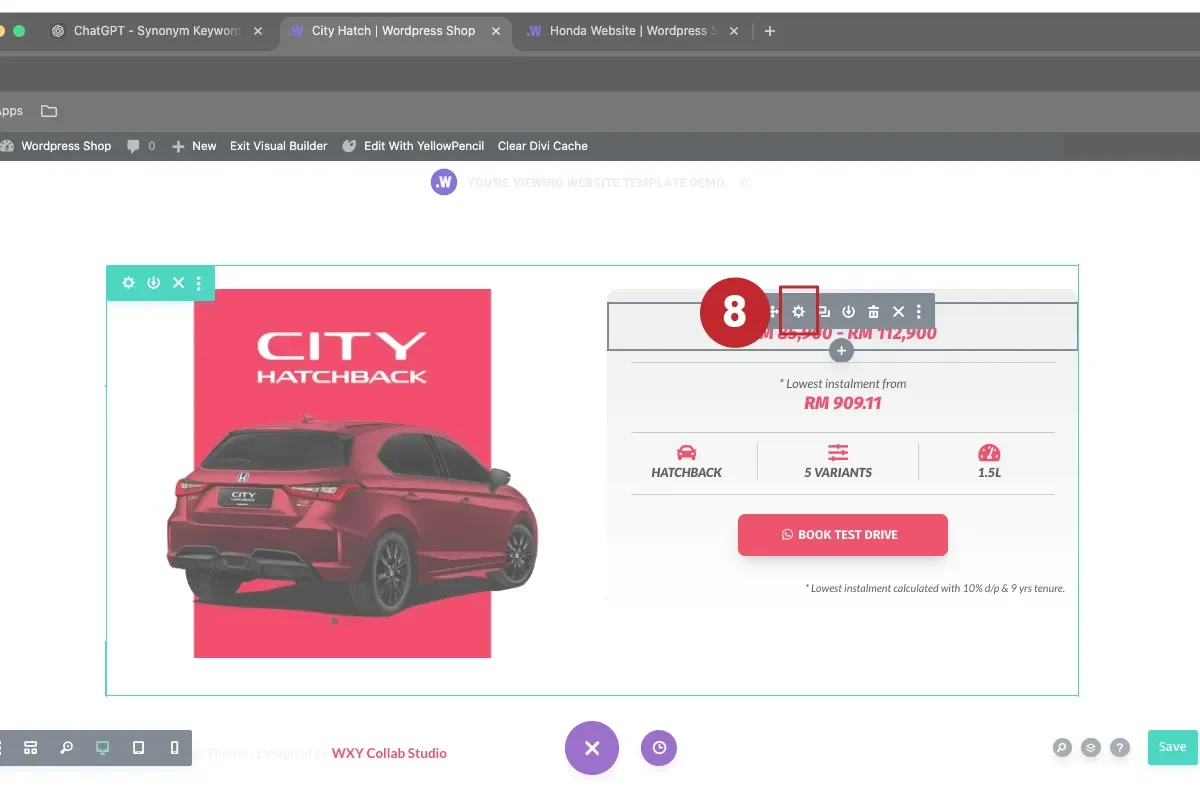Toggle desktop preview mode

click(x=102, y=747)
